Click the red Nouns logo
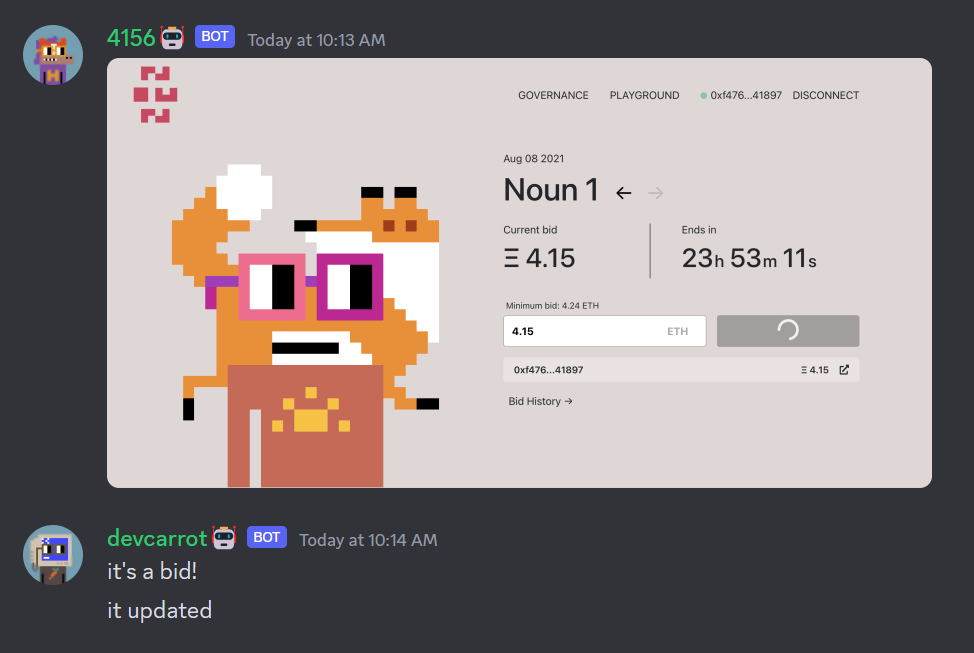The width and height of the screenshot is (974, 653). [155, 94]
